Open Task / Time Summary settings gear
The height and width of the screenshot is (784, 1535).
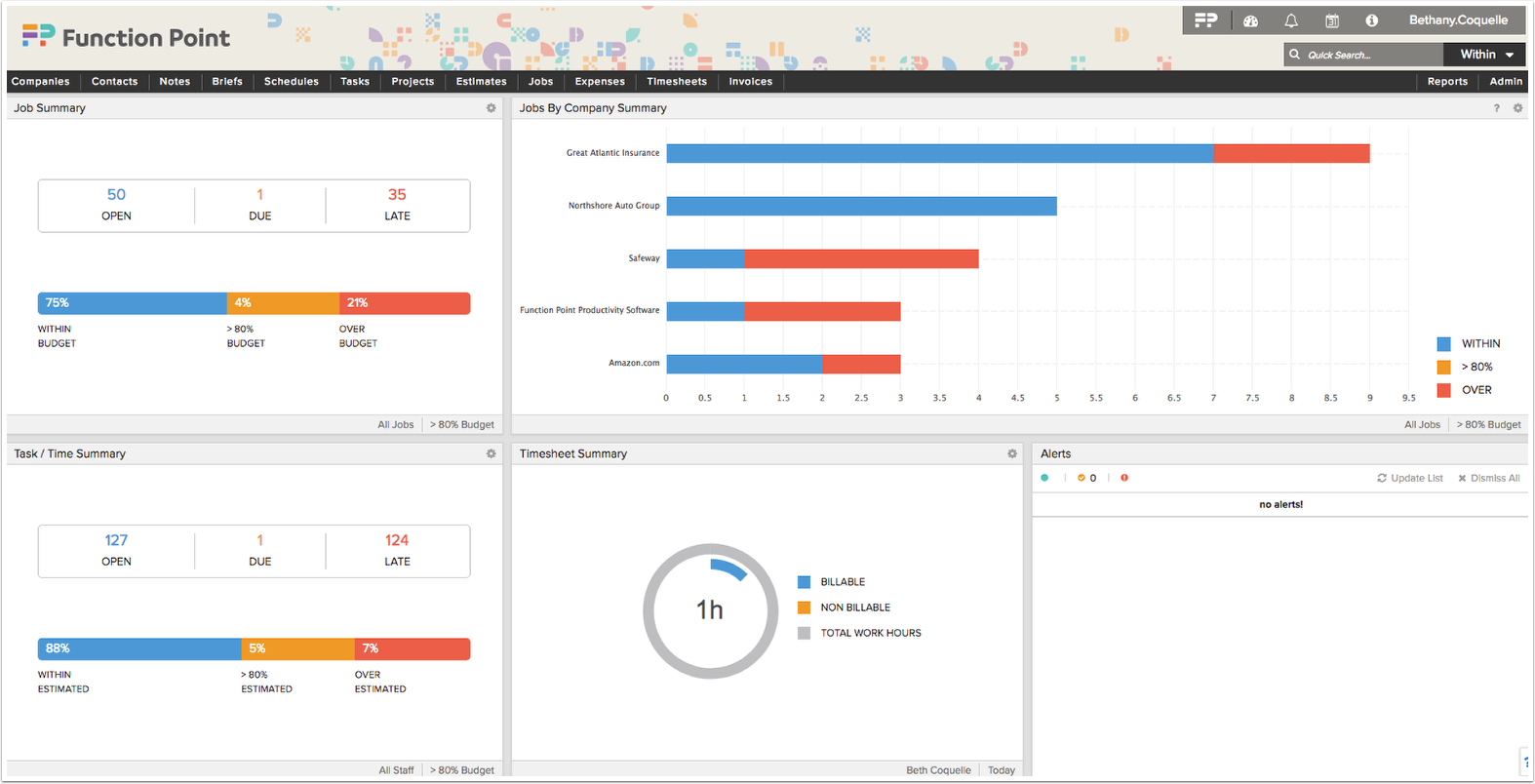(492, 453)
